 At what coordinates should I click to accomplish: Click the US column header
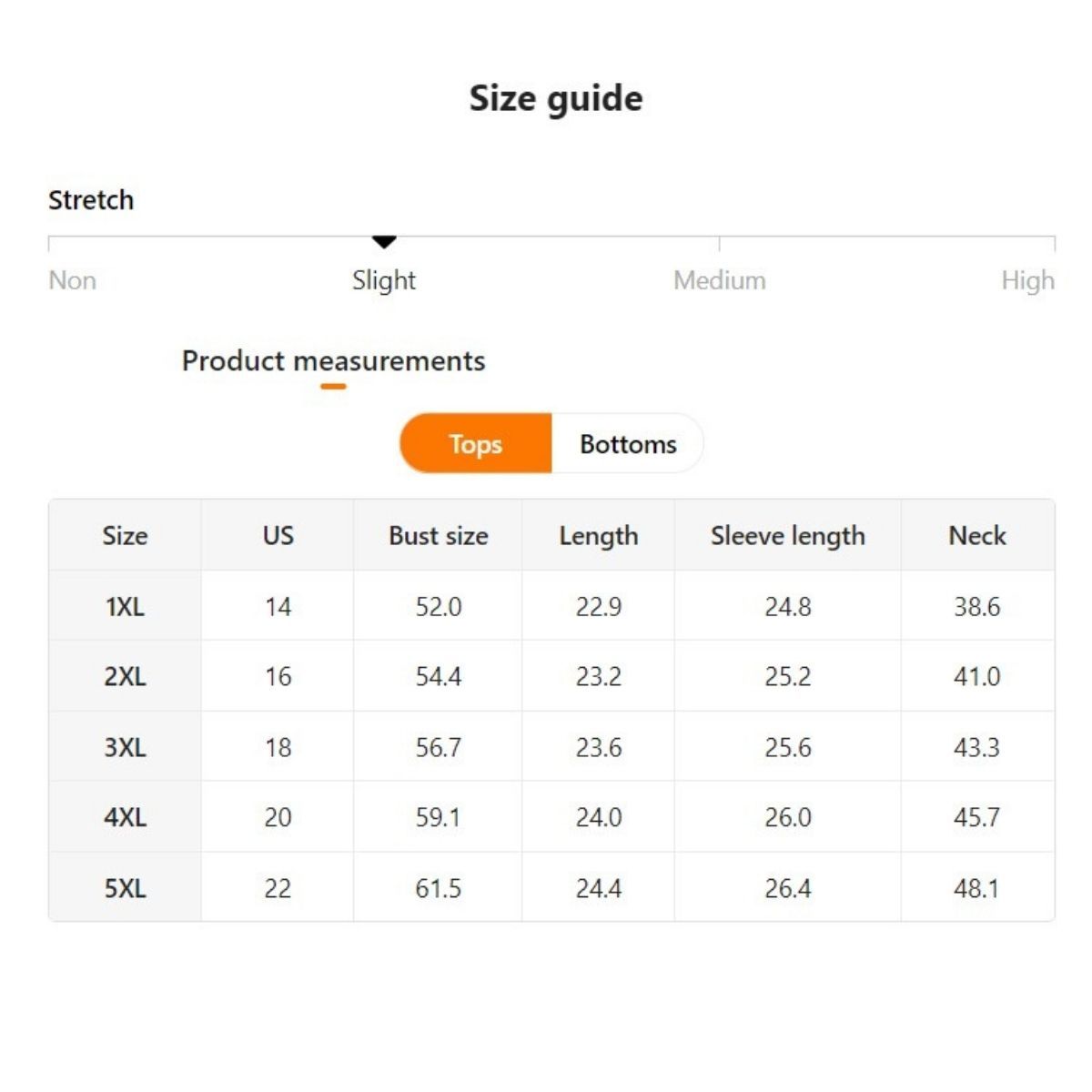(278, 536)
